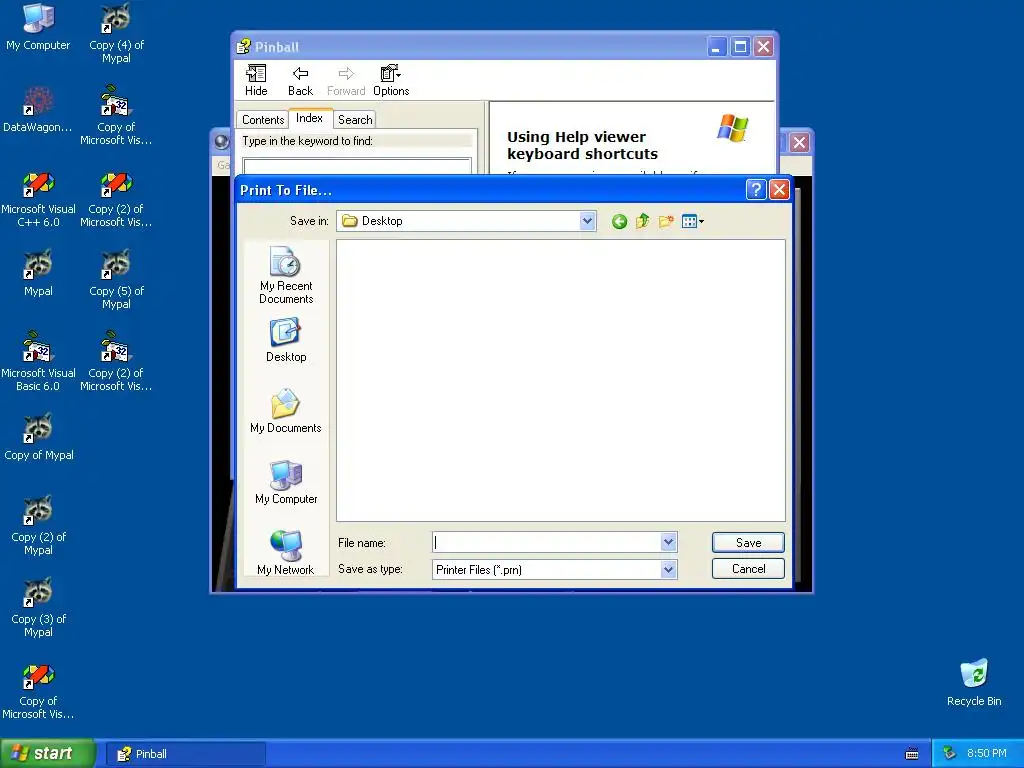Select Microsoft Visual C++ 6.0 desktop icon
Viewport: 1024px width, 768px height.
pos(38,199)
